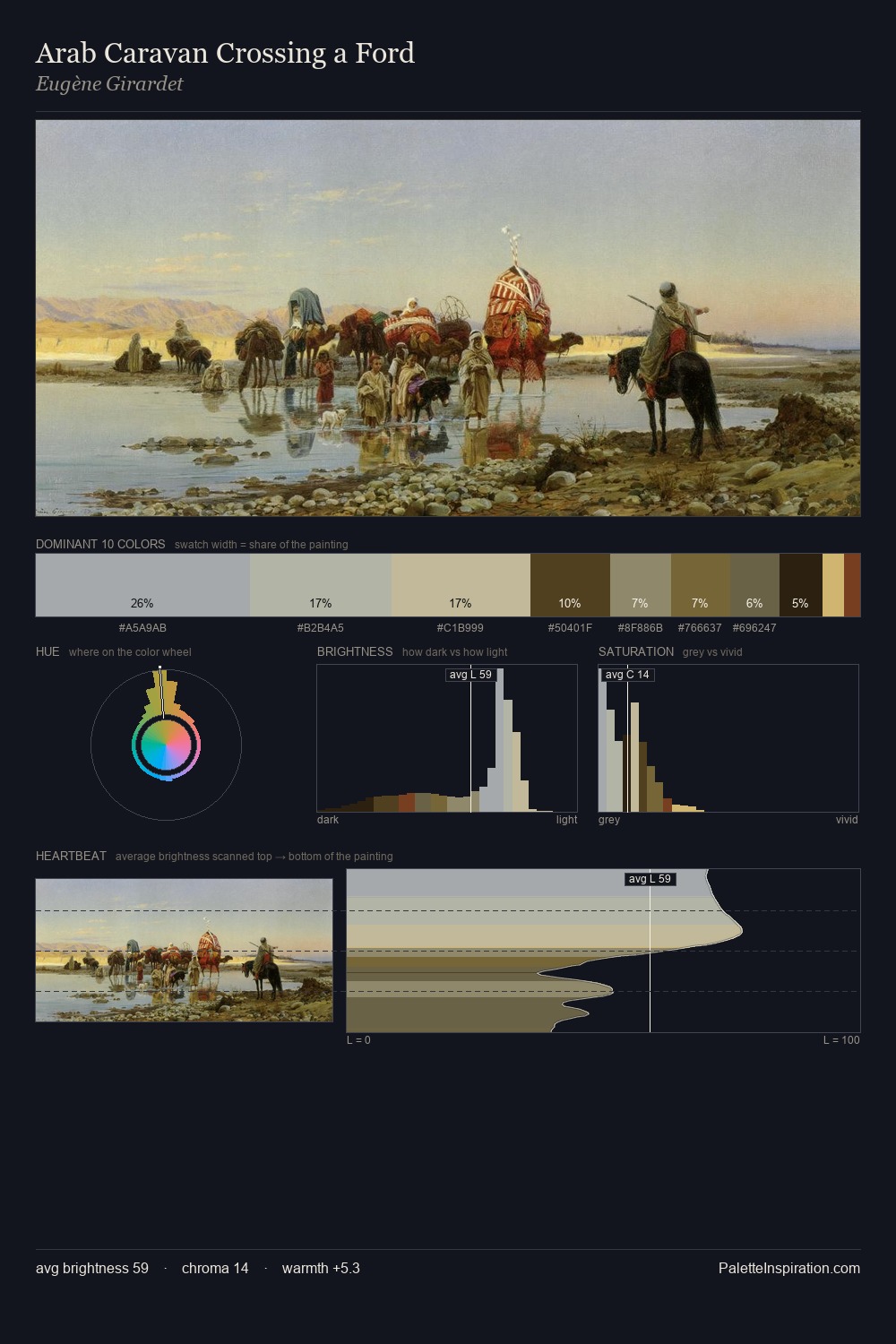Select the 10% dark brown swatch

click(x=570, y=585)
